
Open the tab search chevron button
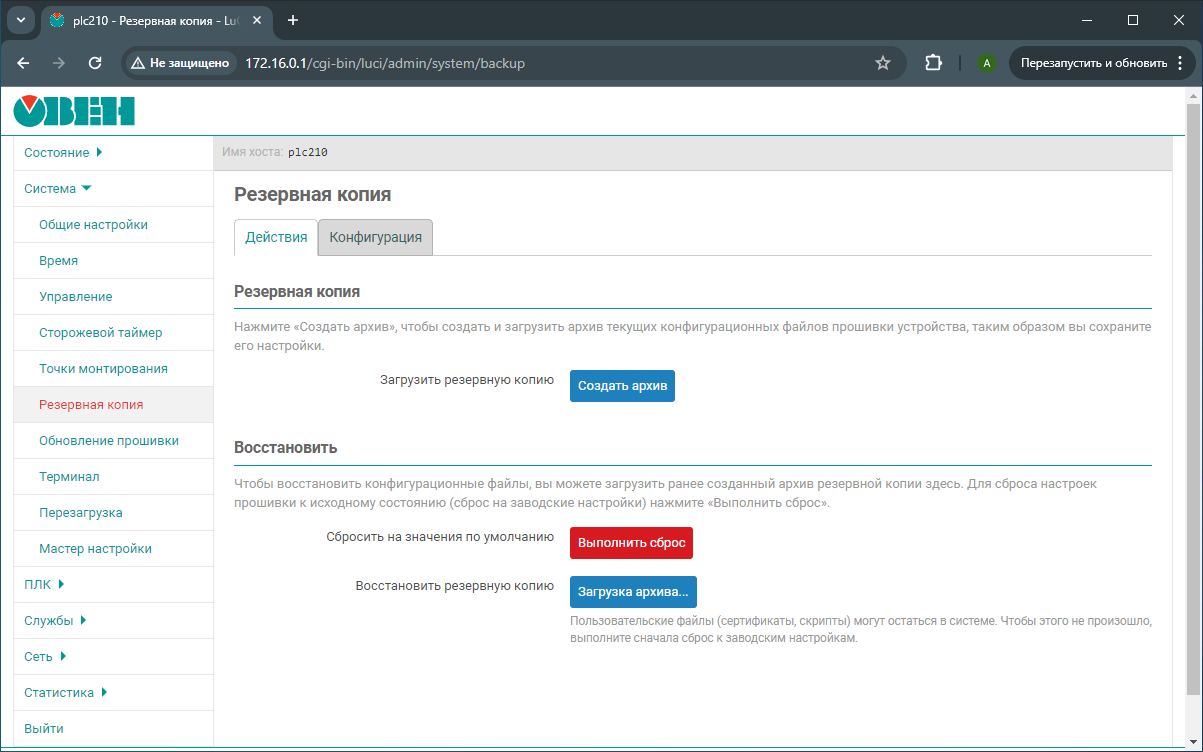20,20
